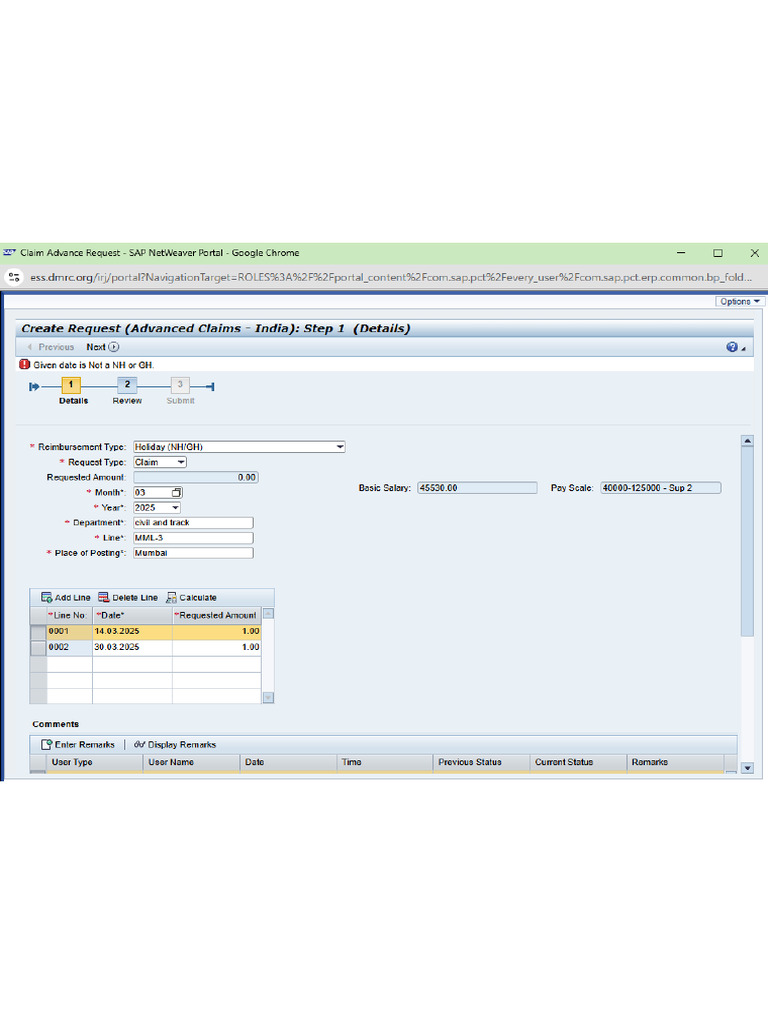Close the Chrome window
Image resolution: width=768 pixels, height=1024 pixels.
754,253
